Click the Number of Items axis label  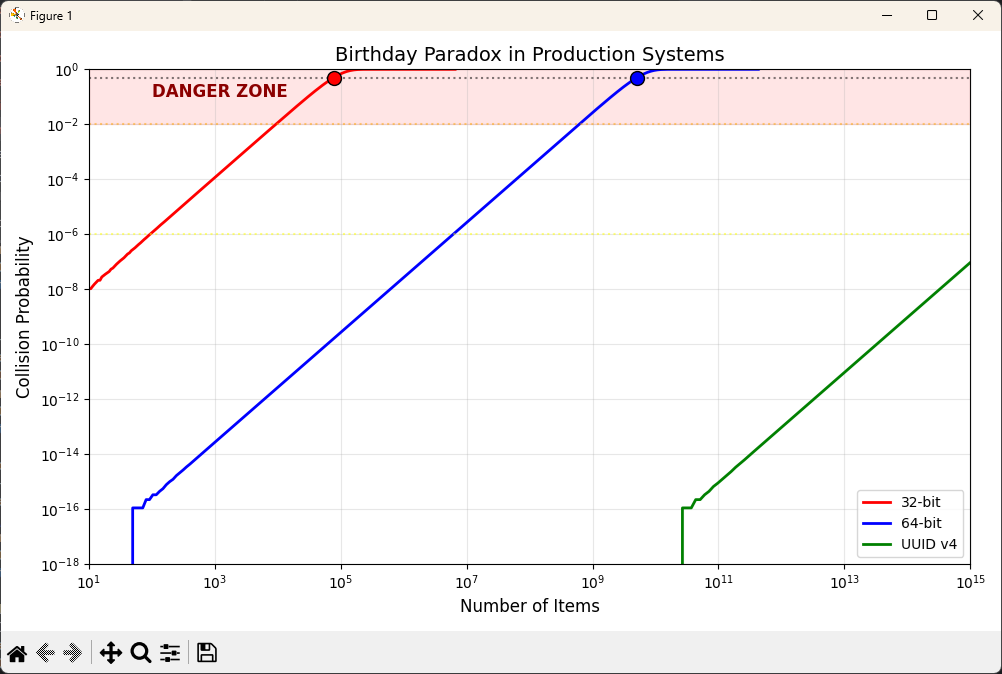[529, 606]
